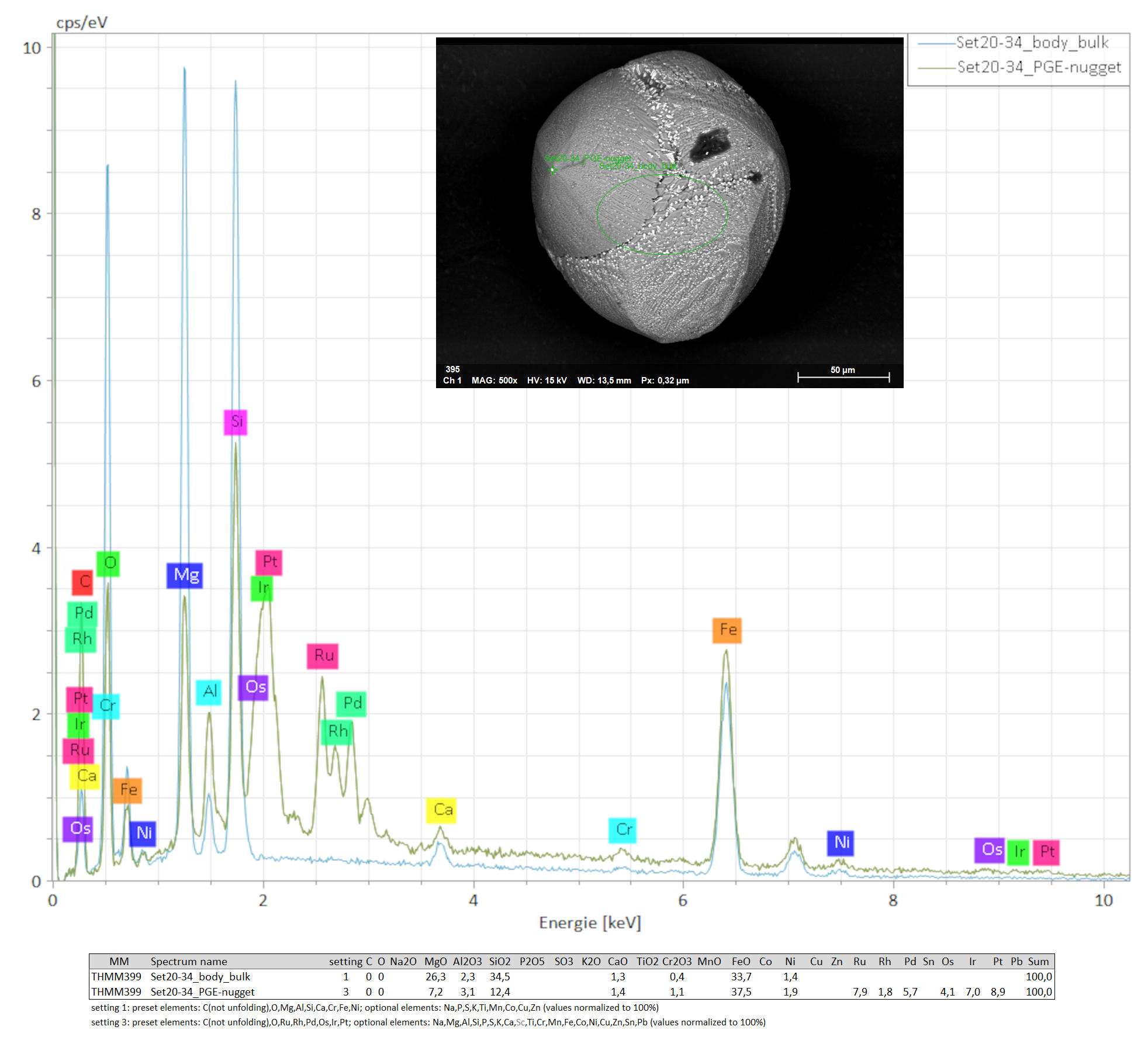1148x1054 pixels.
Task: Click the cps/eV axis label
Action: pos(81,23)
